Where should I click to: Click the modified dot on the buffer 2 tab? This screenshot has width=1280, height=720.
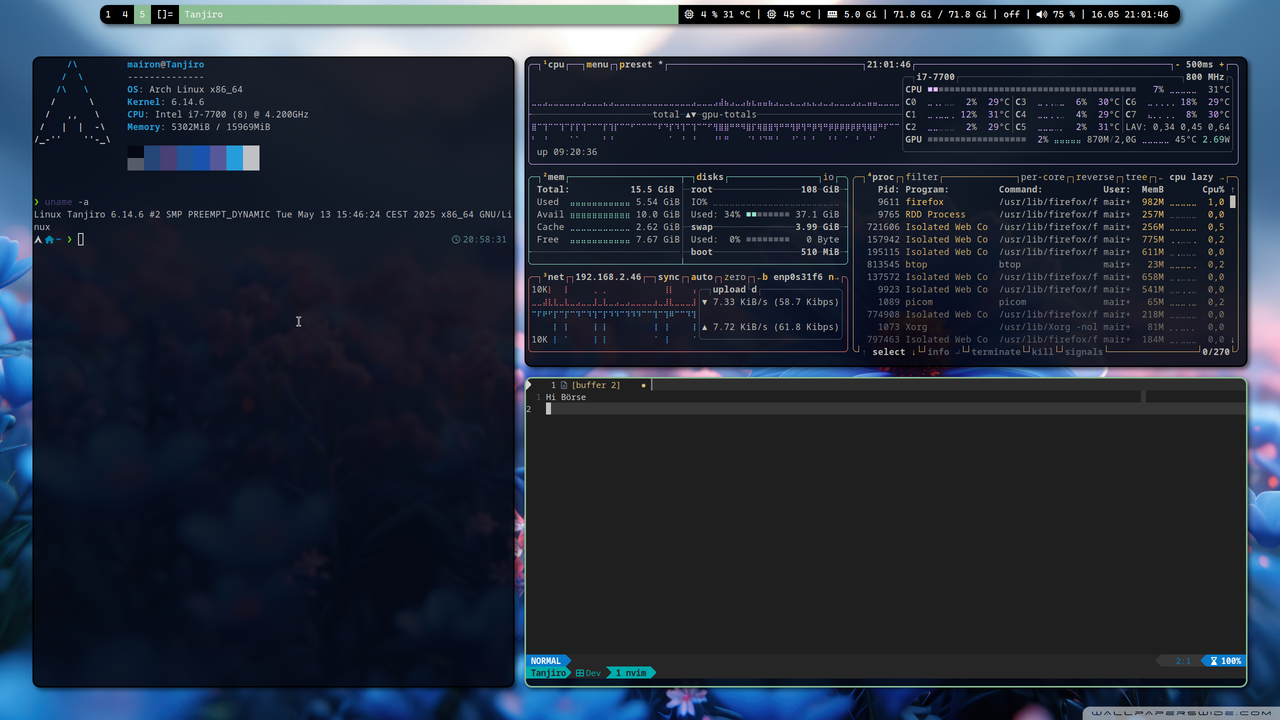click(x=643, y=385)
